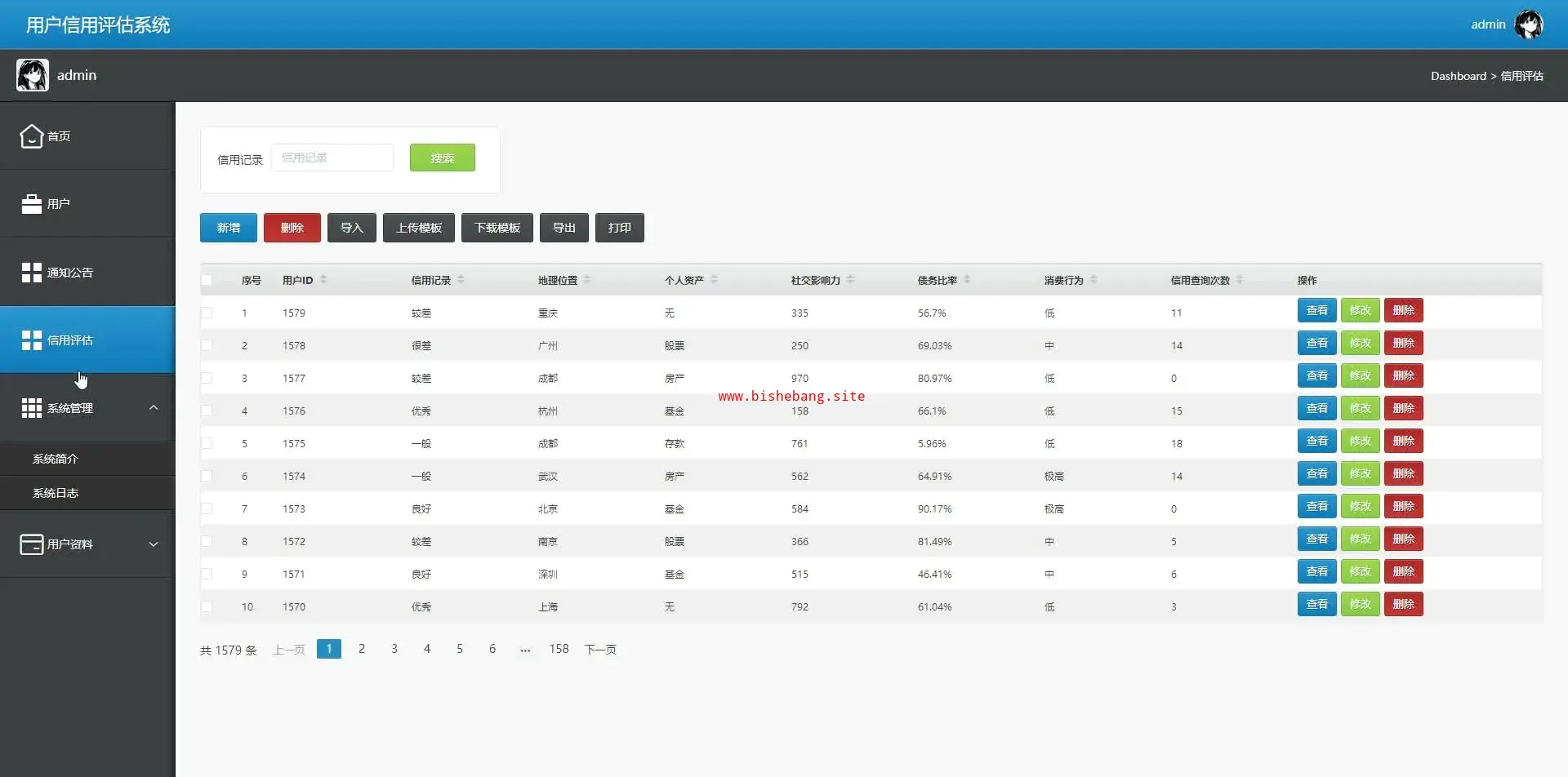Viewport: 1568px width, 777px height.
Task: Tick the checkbox for user 1575
Action: pos(207,443)
